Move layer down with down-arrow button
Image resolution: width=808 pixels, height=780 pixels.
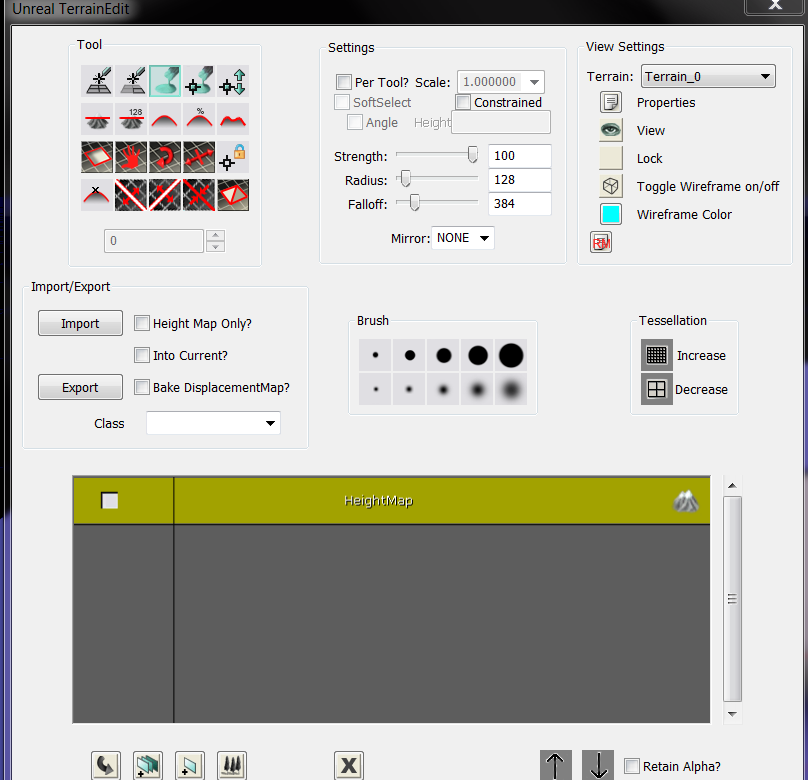pyautogui.click(x=598, y=765)
